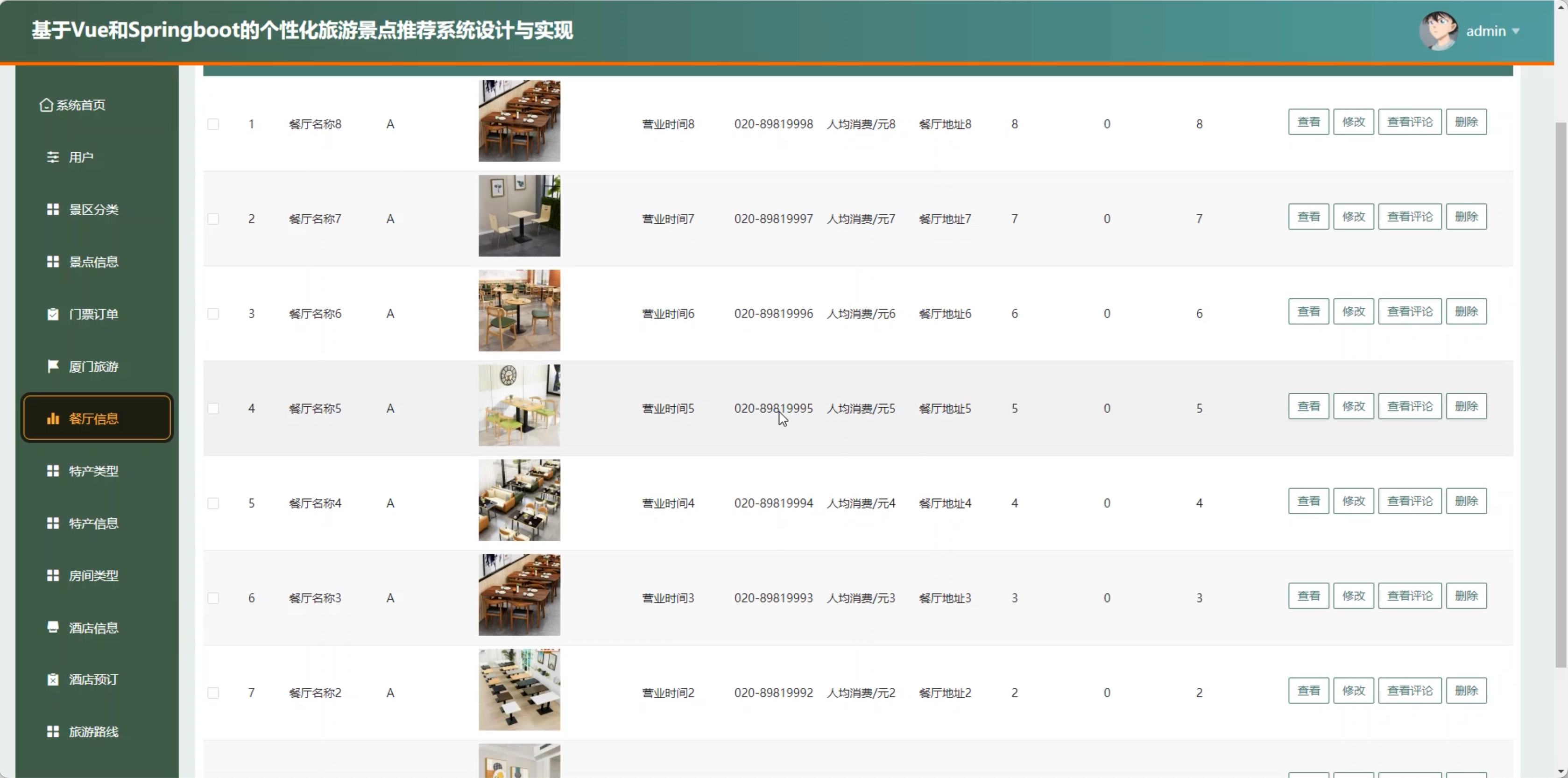Viewport: 1568px width, 778px height.
Task: Click the text 人均消费/元5
Action: 862,409
